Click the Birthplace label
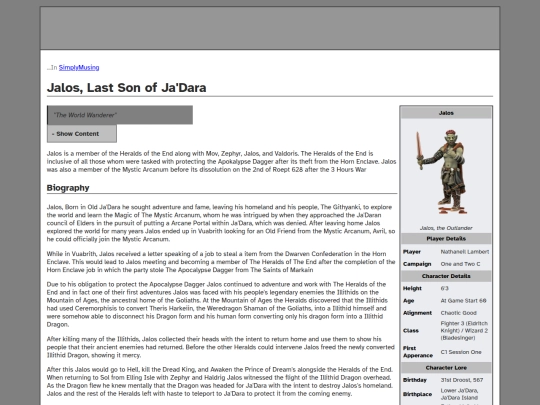Viewport: 540px width, 405px height. point(417,394)
